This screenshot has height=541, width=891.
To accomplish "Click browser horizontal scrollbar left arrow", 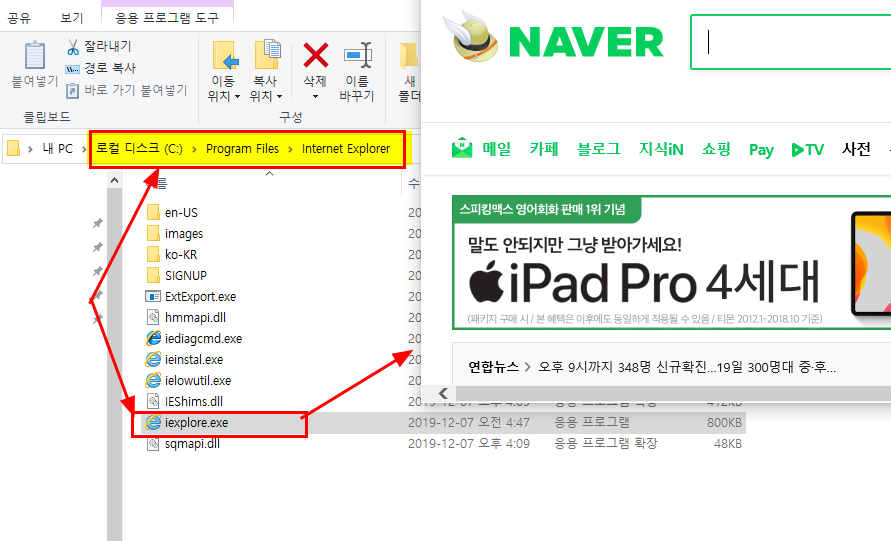I will pos(444,393).
